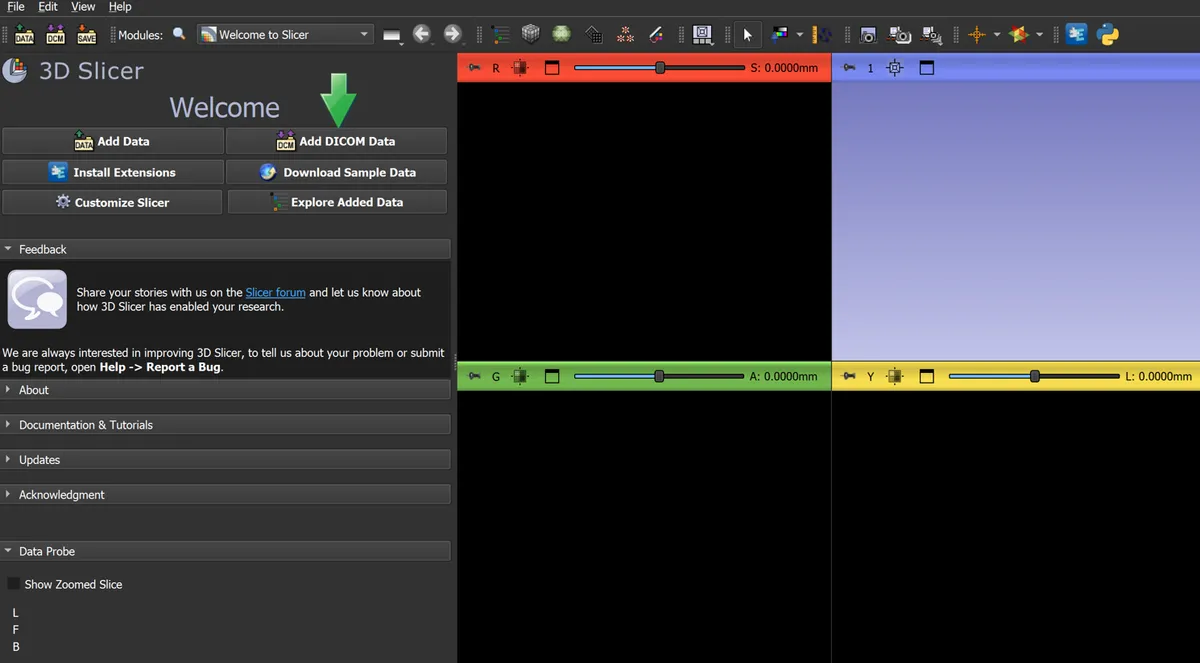Click the module search magnifier icon
This screenshot has width=1200, height=663.
(179, 34)
